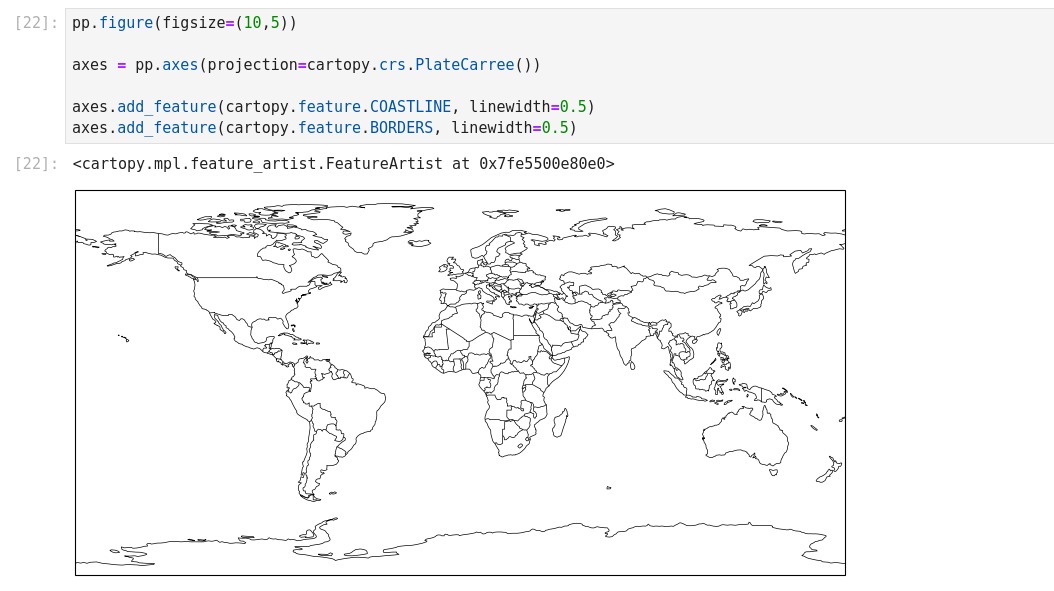Click the number 10 in figsize tuple
This screenshot has width=1054, height=591.
pyautogui.click(x=252, y=22)
